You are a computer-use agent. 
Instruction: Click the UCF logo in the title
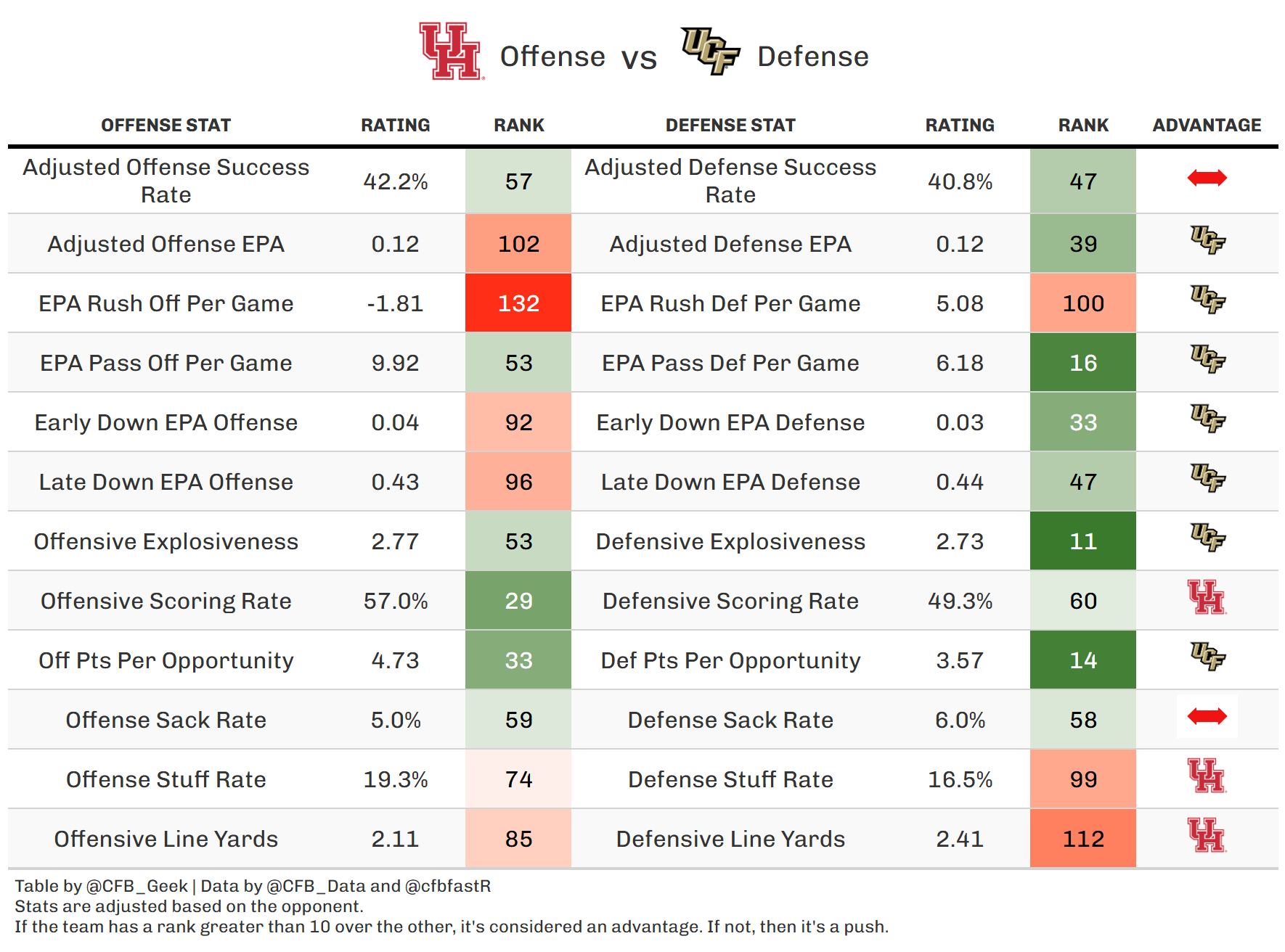pos(709,51)
